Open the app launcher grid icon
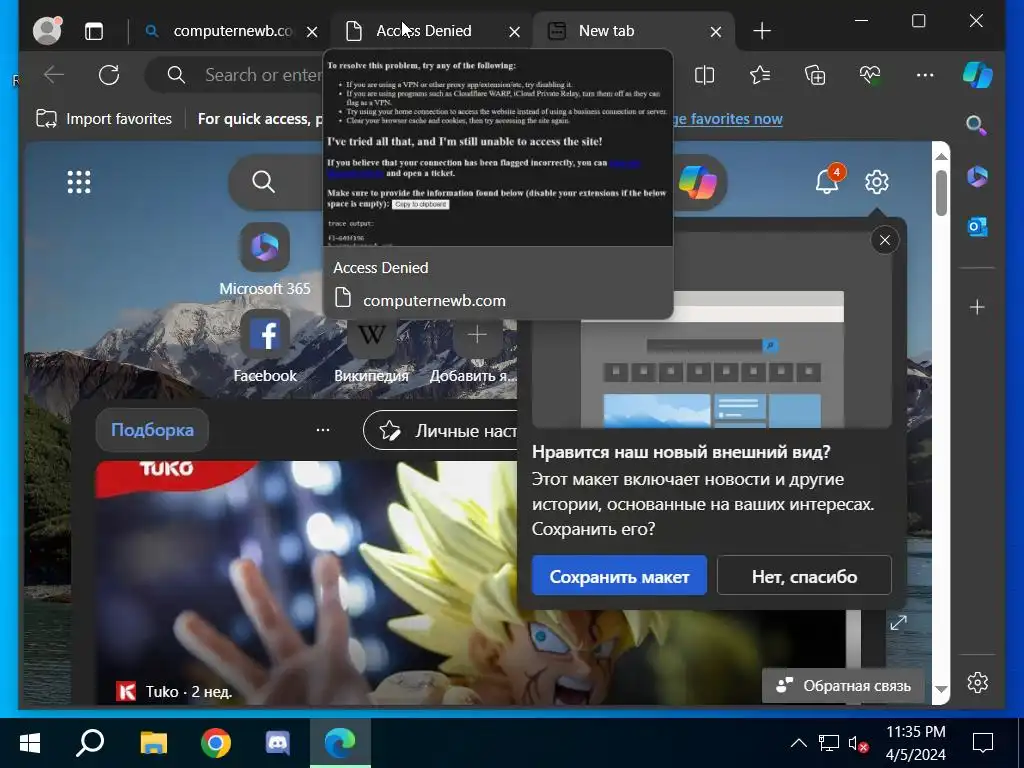The height and width of the screenshot is (768, 1024). [x=79, y=182]
